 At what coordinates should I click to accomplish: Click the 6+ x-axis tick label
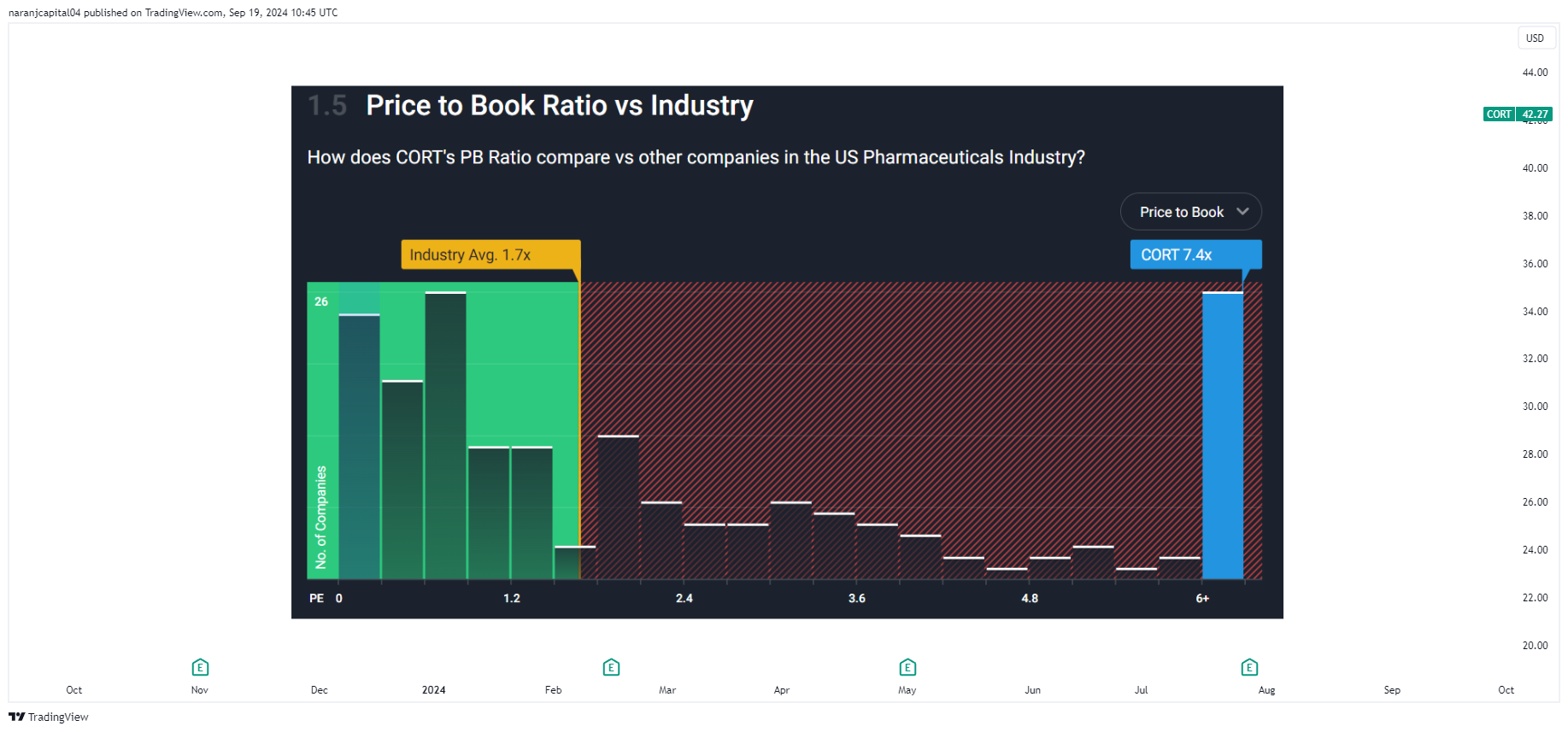(x=1202, y=599)
